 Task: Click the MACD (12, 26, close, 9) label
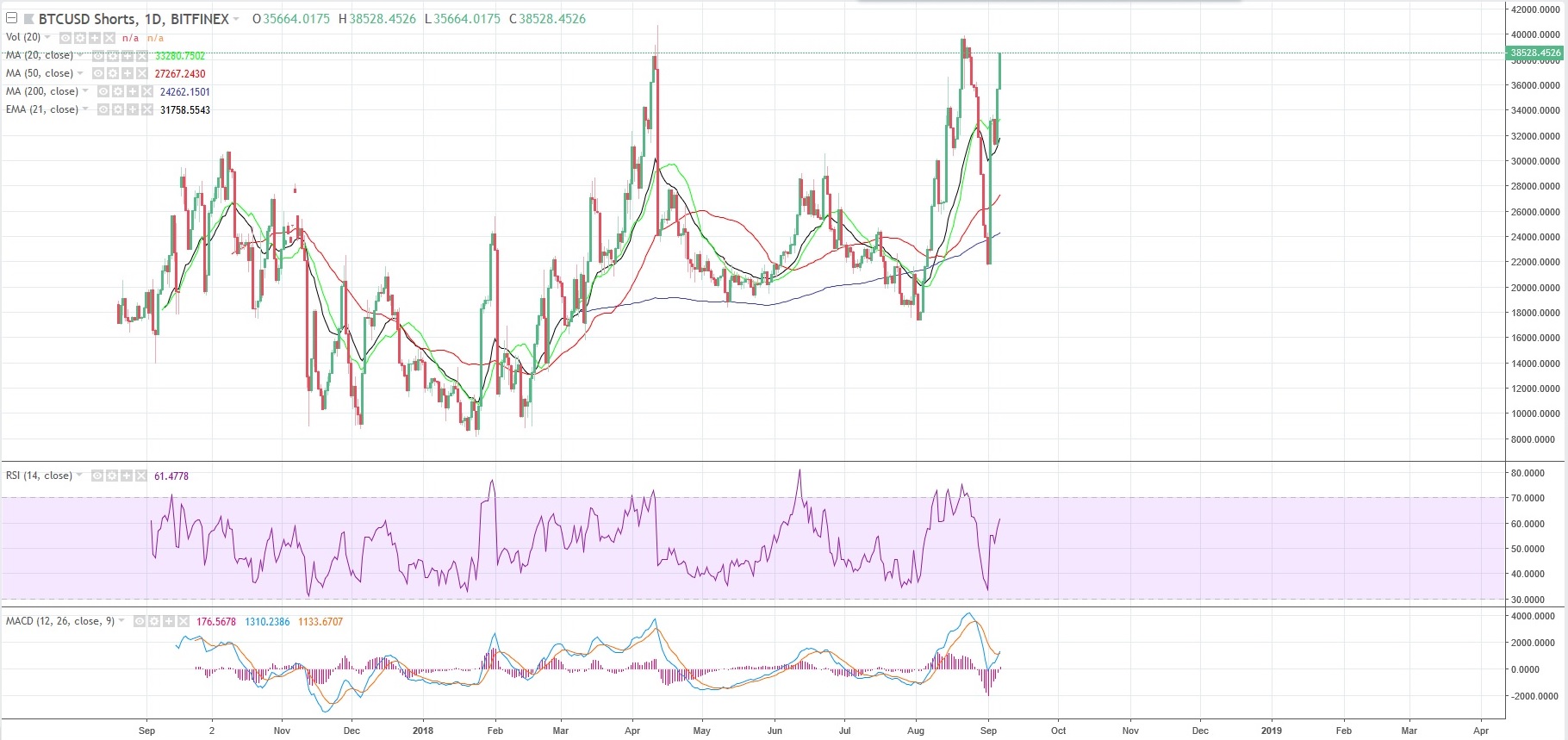point(60,621)
